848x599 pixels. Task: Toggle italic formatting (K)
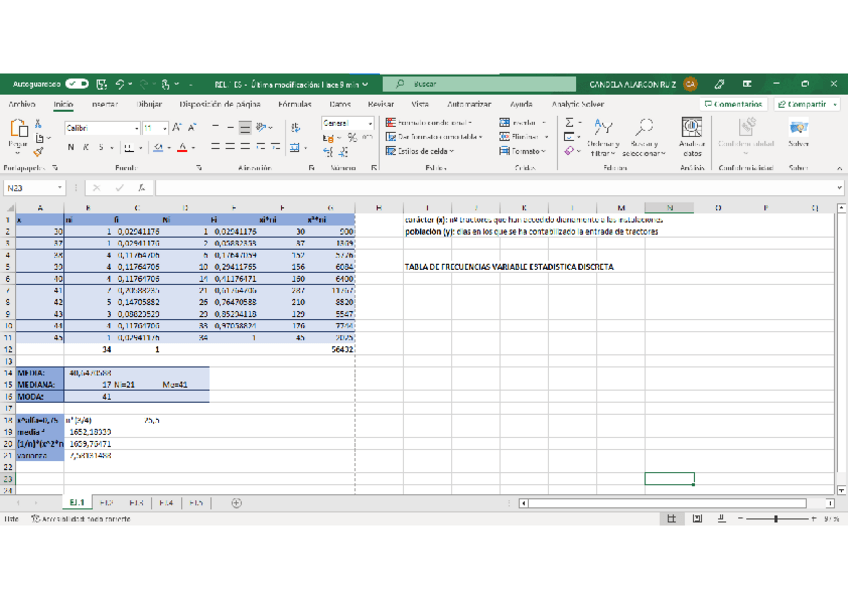click(85, 148)
